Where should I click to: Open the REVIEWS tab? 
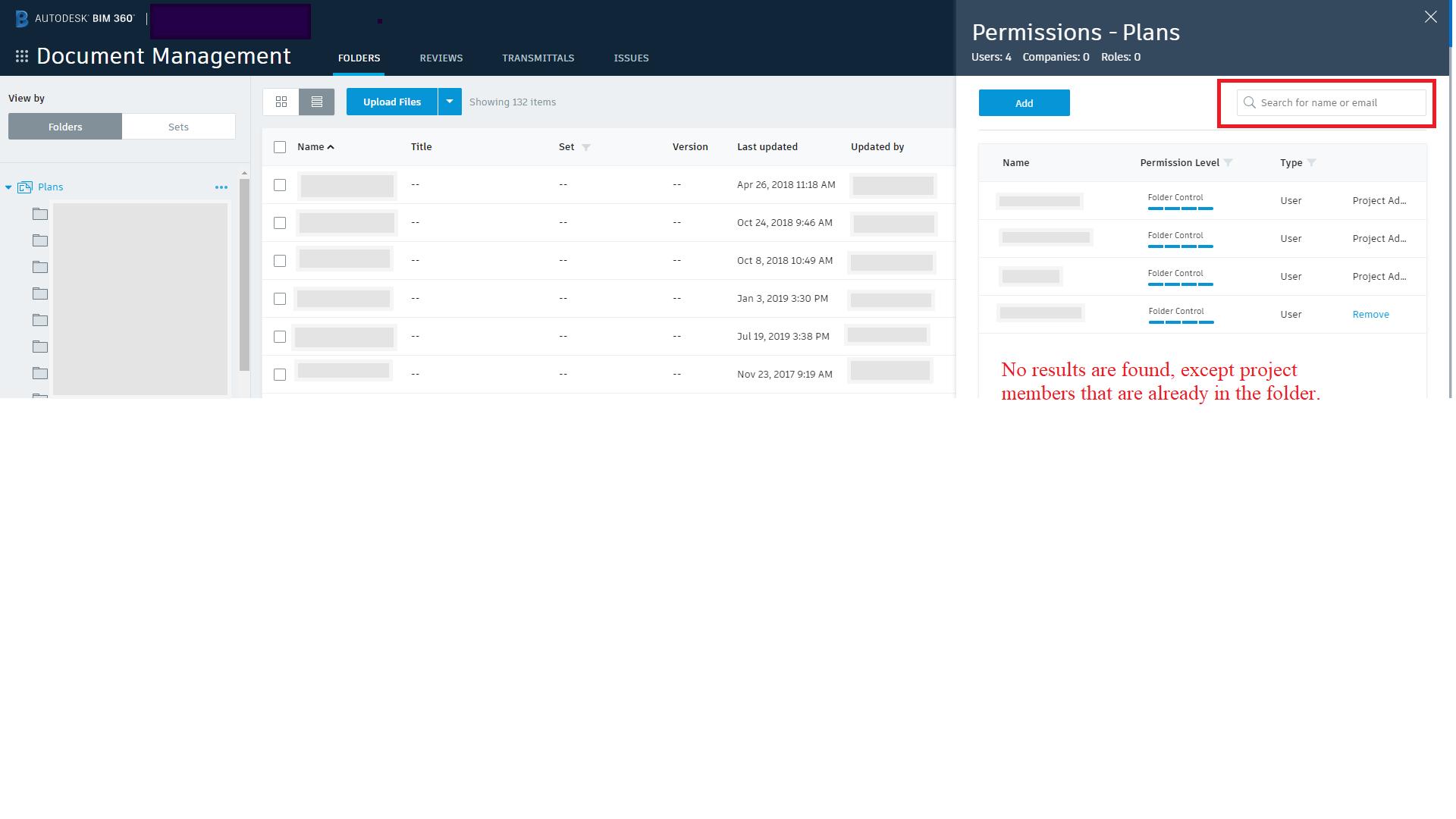point(441,58)
